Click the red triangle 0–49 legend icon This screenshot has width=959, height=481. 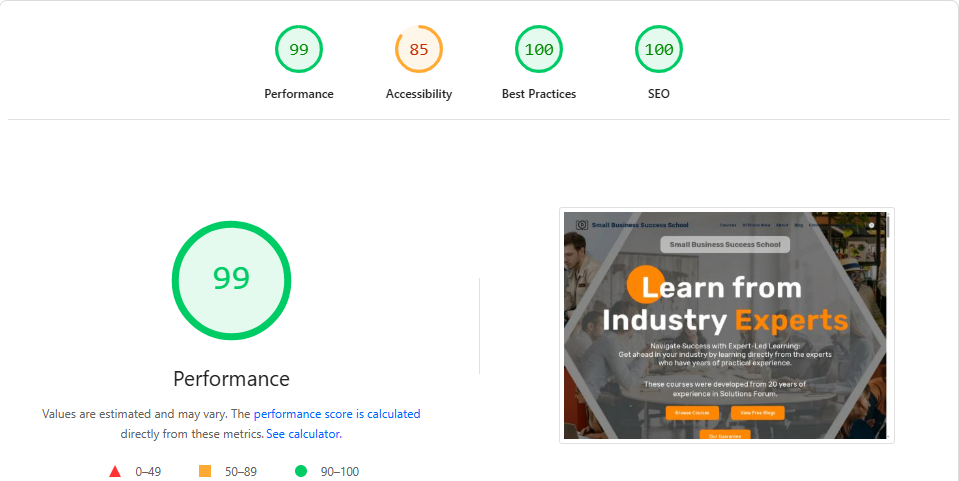115,471
